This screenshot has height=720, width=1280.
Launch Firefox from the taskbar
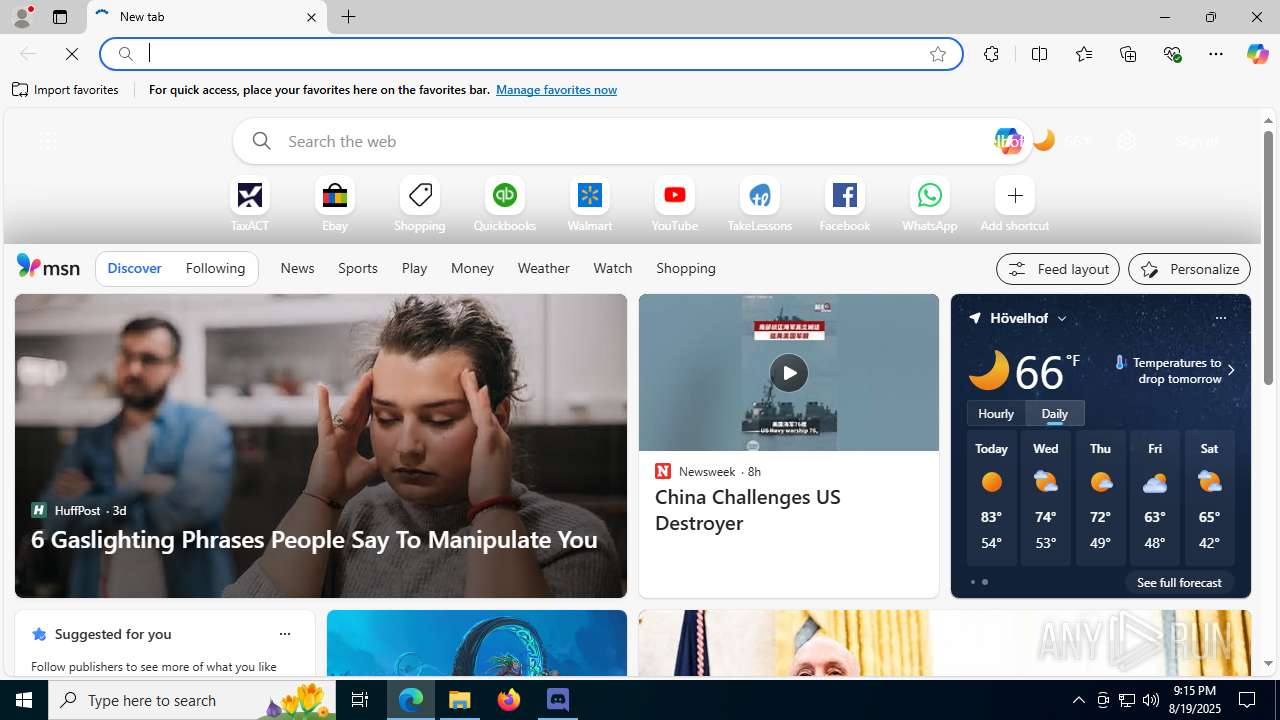[x=509, y=700]
